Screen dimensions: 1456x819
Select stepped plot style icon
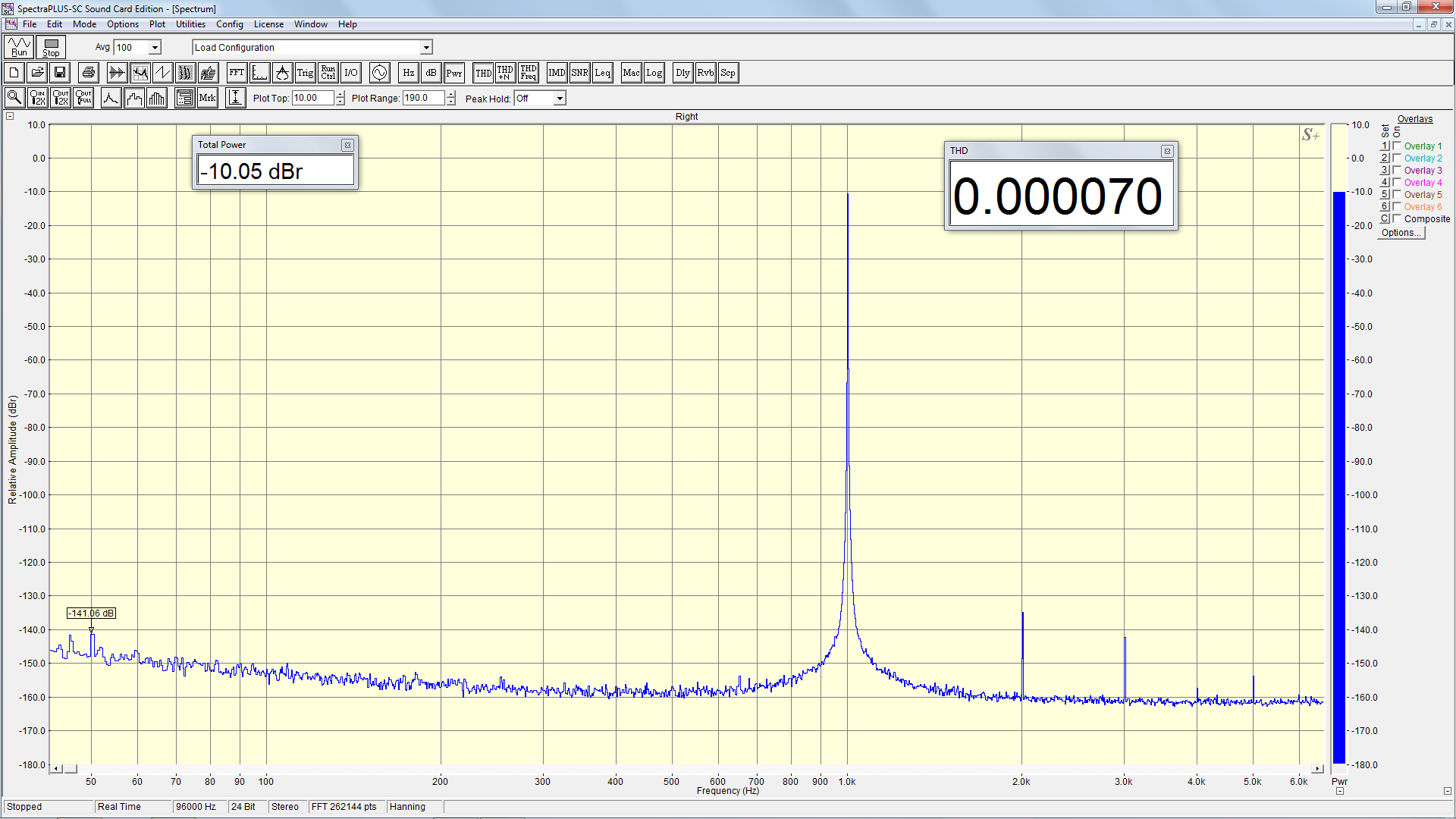(134, 98)
